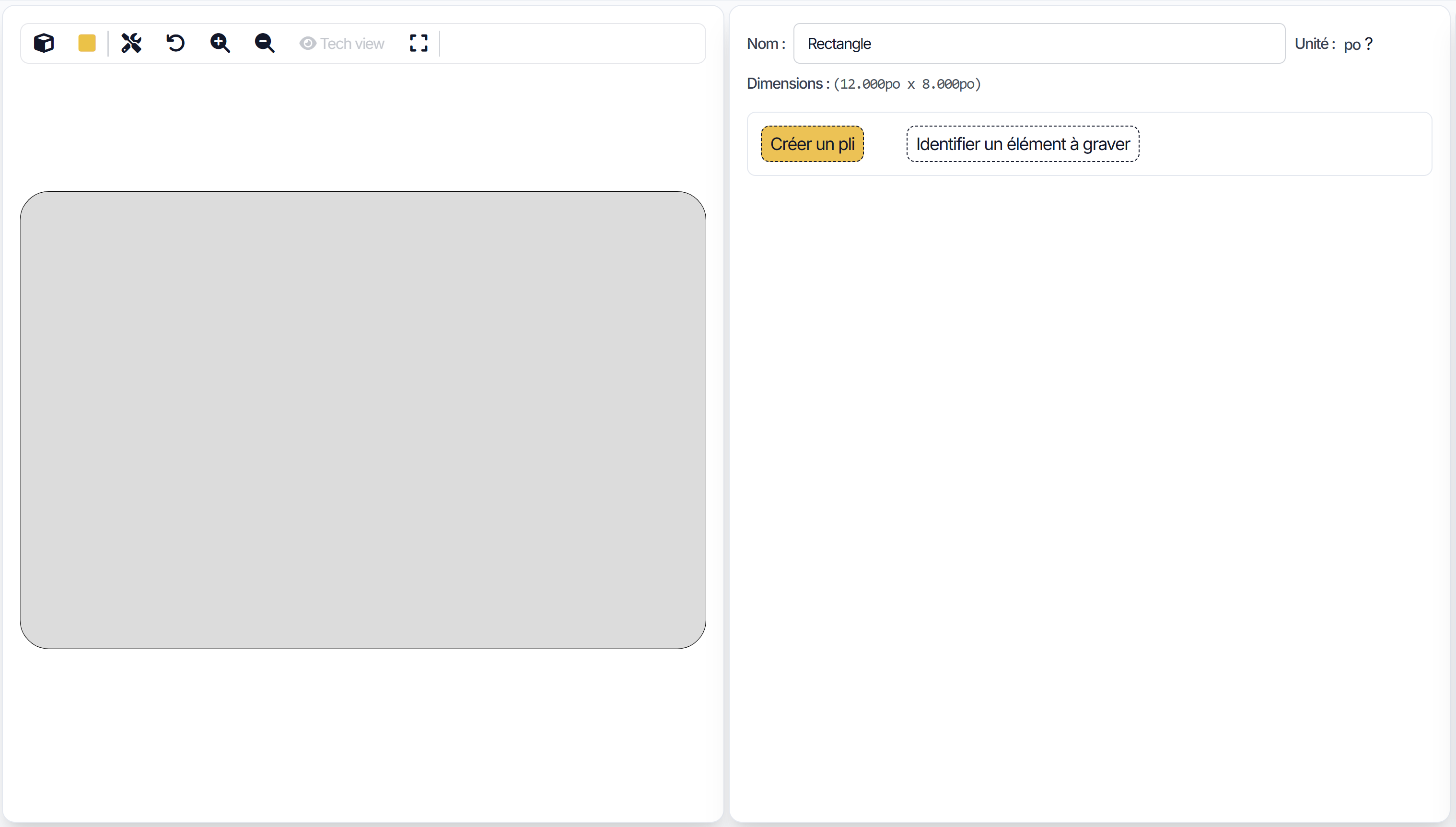Viewport: 1456px width, 827px height.
Task: Open the yellow material color swatch
Action: (x=87, y=43)
